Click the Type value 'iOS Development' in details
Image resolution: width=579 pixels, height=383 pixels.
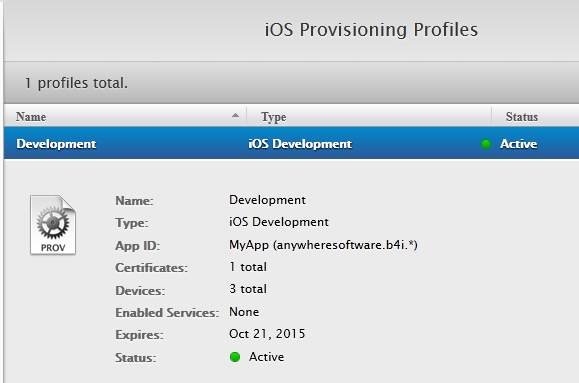tap(279, 222)
